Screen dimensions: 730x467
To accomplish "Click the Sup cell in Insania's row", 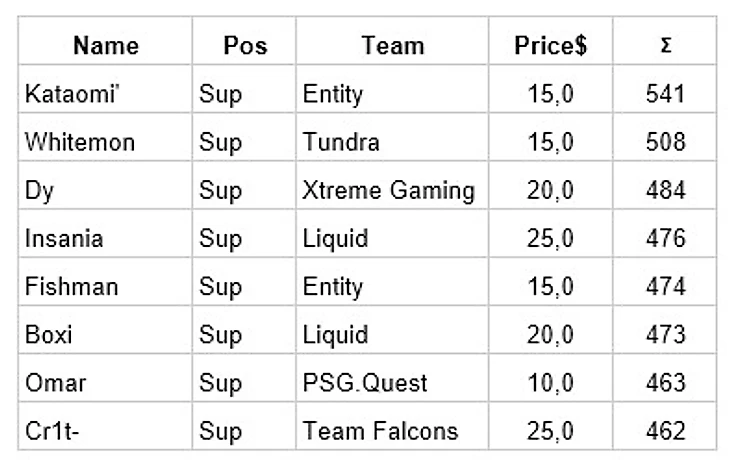I will (221, 238).
